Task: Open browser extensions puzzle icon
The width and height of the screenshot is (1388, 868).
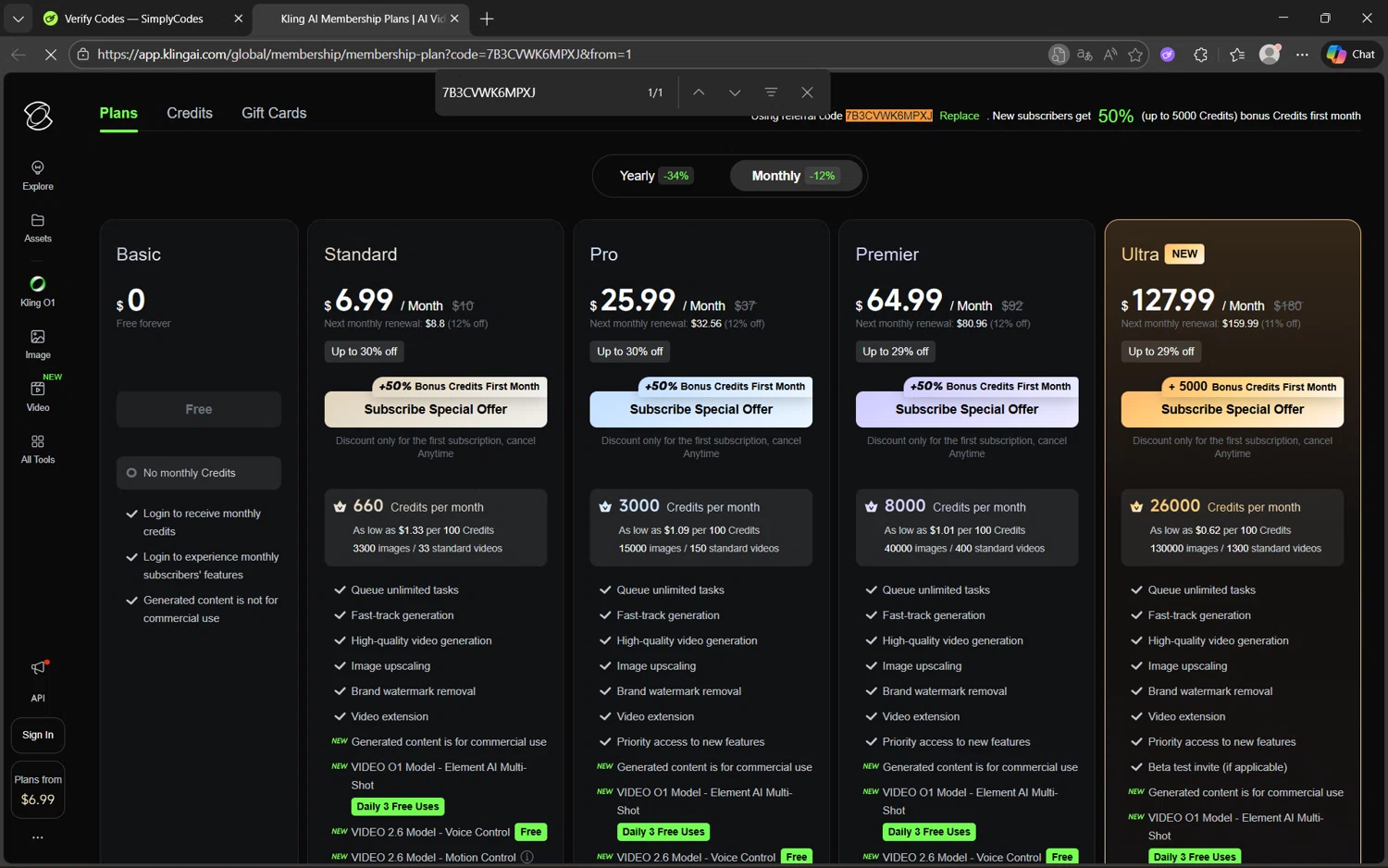Action: pyautogui.click(x=1201, y=55)
